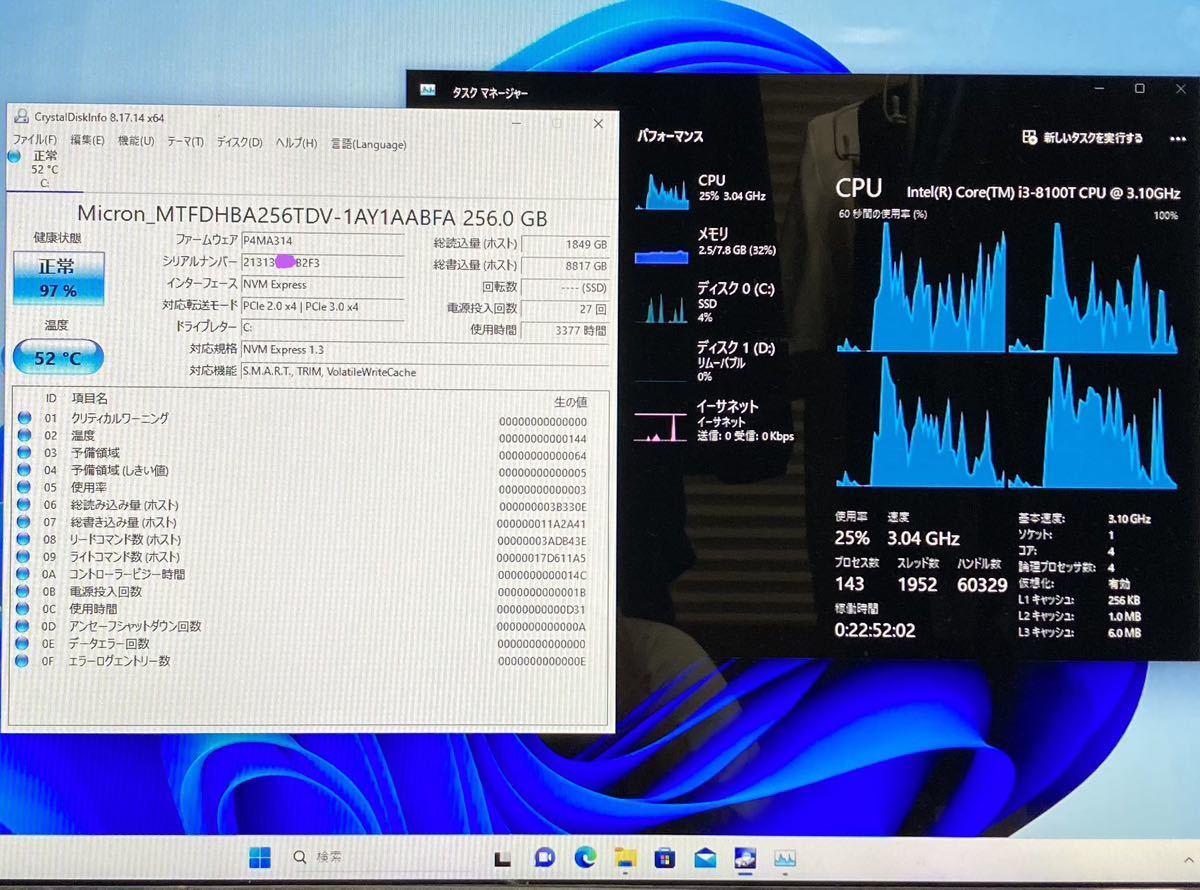
Task: Click the Task Manager taskbar icon
Action: [785, 857]
